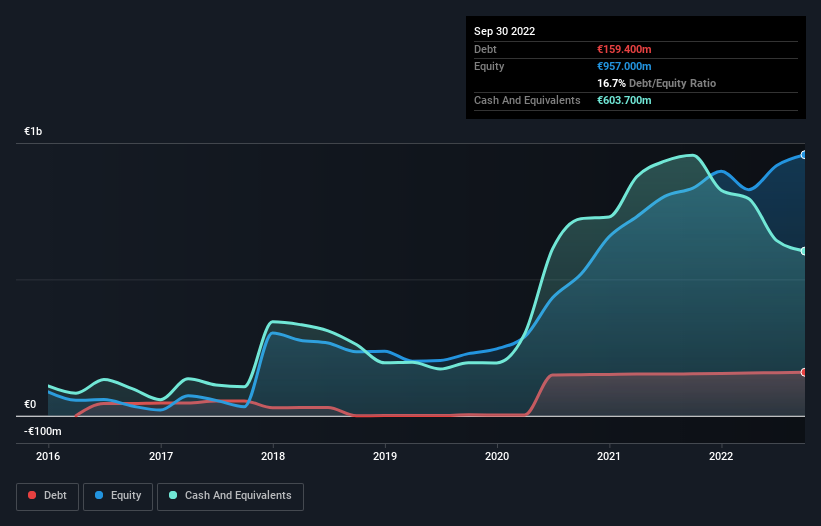This screenshot has width=821, height=526.
Task: Click the 2020 x-axis label
Action: coord(497,456)
